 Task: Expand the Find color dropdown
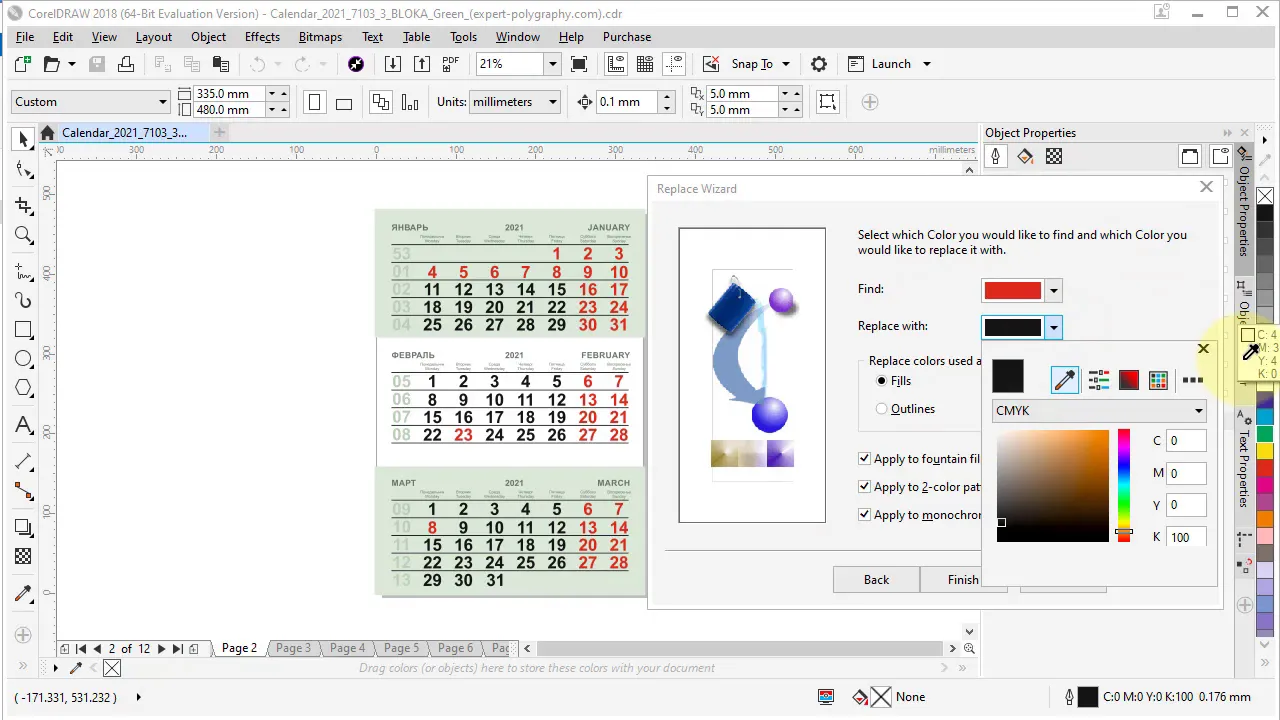click(x=1053, y=291)
